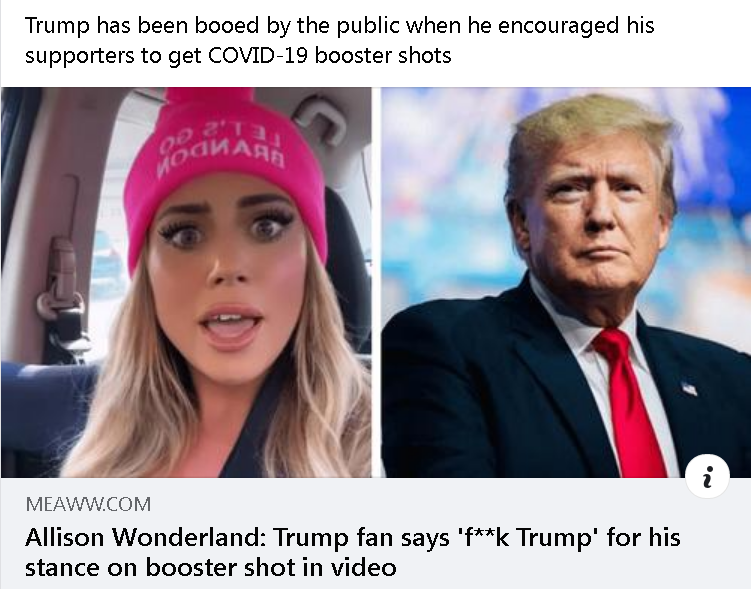Click the car grab handle above woman
The width and height of the screenshot is (751, 589).
(x=322, y=120)
